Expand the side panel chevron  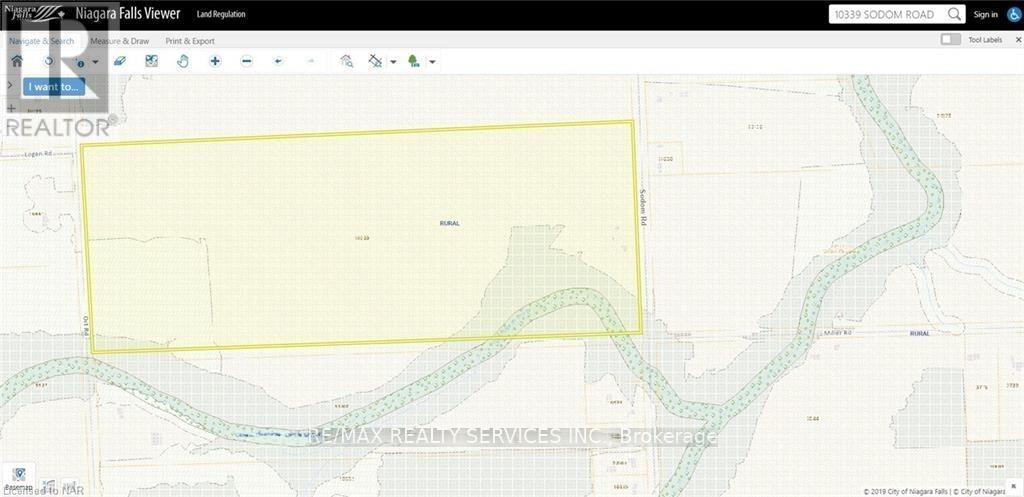9,87
